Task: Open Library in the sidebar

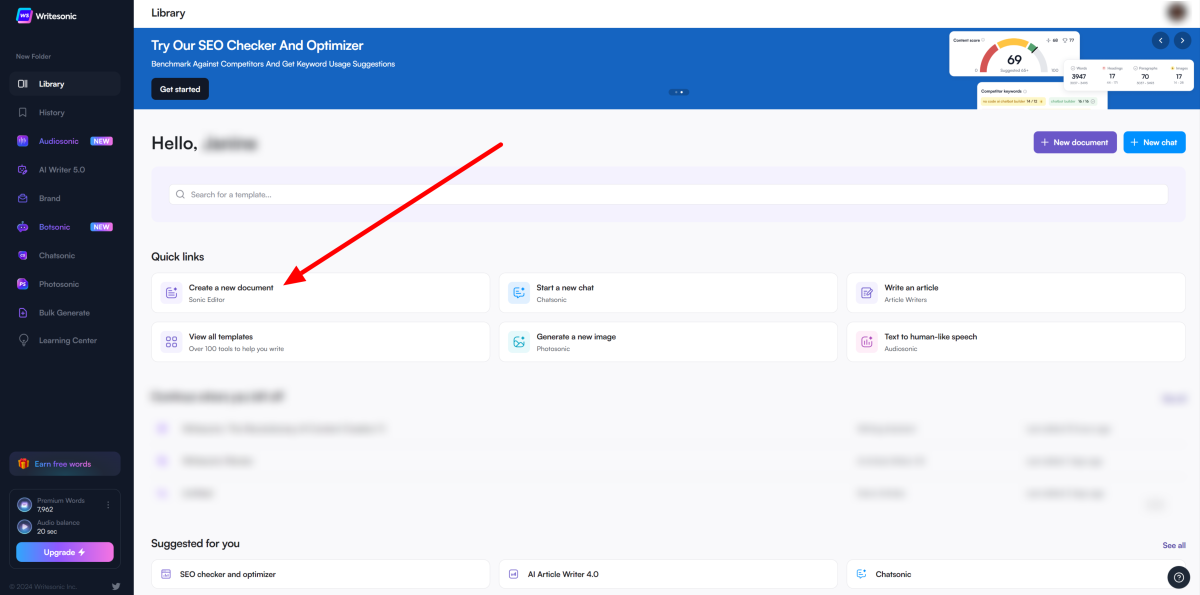Action: [66, 84]
